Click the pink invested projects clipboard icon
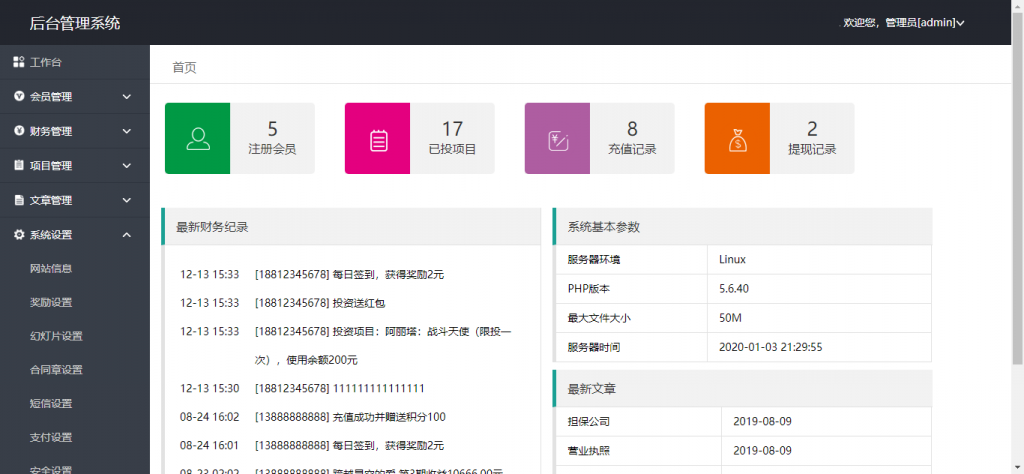This screenshot has height=474, width=1024. click(x=378, y=139)
